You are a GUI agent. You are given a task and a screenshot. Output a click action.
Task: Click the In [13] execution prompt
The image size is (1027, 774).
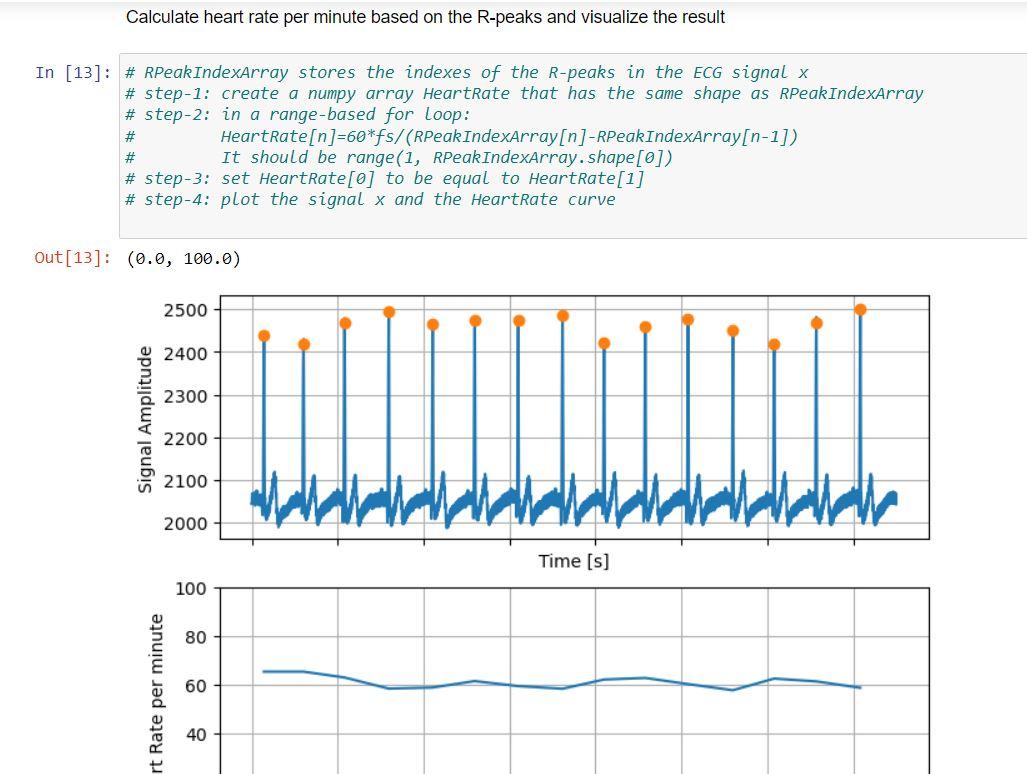tap(71, 72)
